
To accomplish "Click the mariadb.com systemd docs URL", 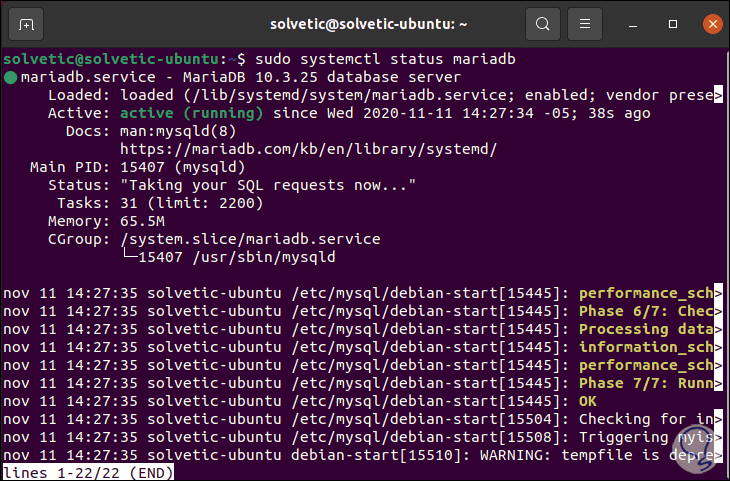I will pyautogui.click(x=308, y=149).
